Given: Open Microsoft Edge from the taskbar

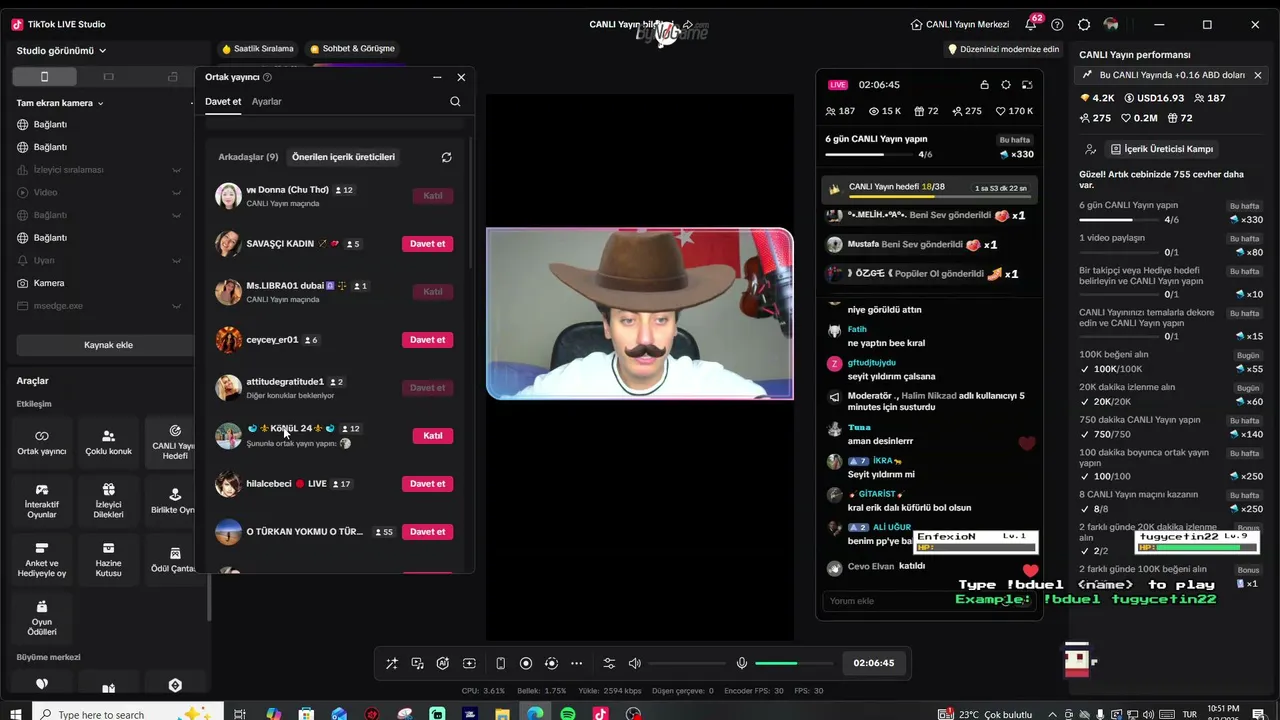Looking at the screenshot, I should click(535, 714).
